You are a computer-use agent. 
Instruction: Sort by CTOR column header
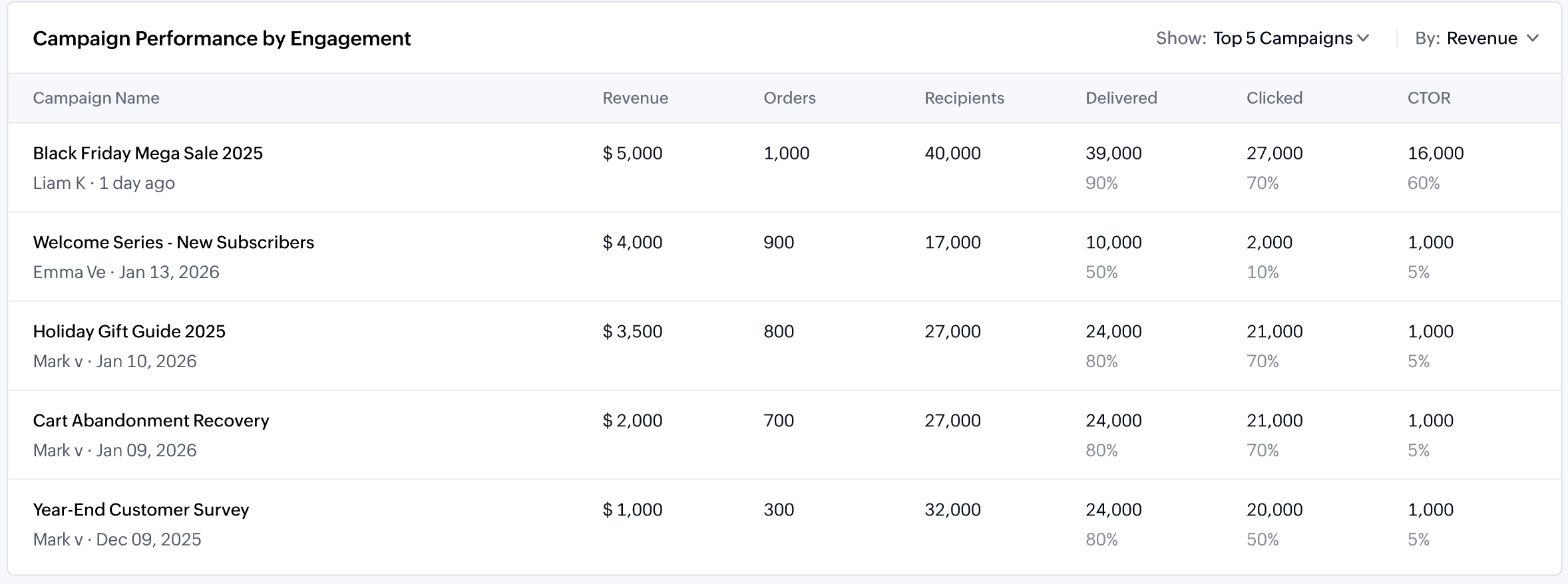[1429, 98]
